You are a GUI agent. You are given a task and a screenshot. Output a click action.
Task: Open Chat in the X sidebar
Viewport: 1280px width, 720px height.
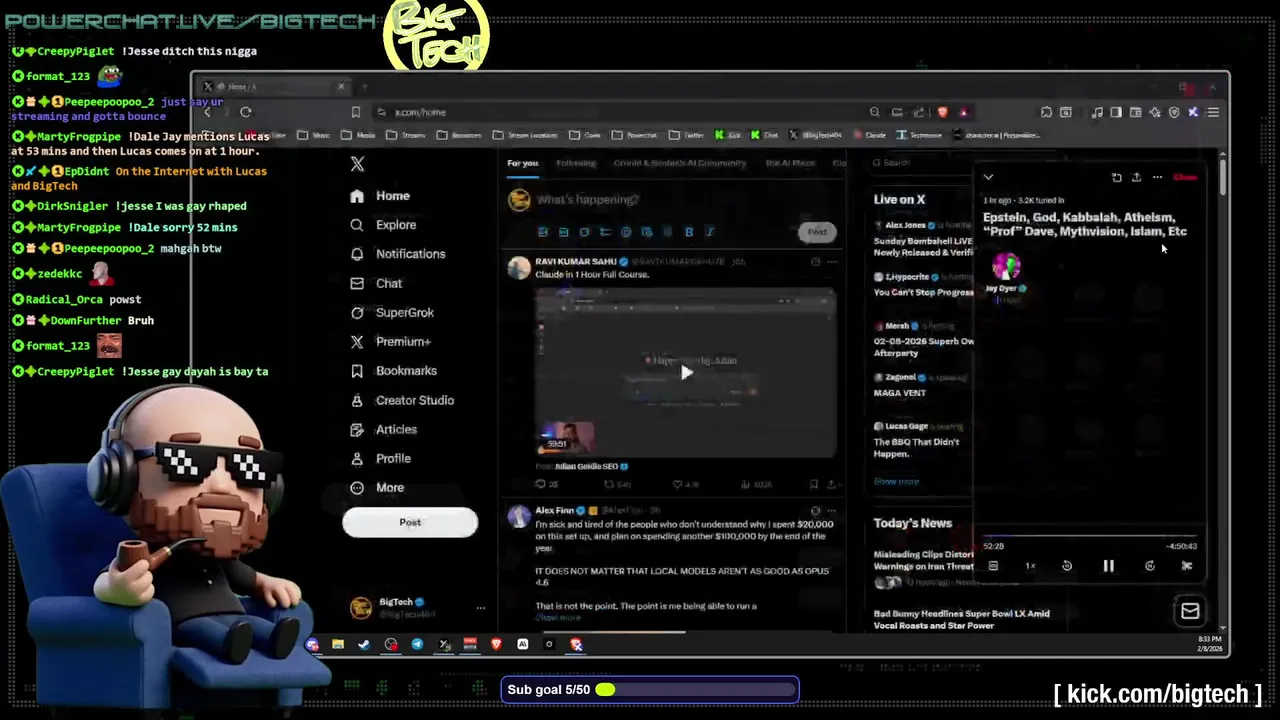377,283
